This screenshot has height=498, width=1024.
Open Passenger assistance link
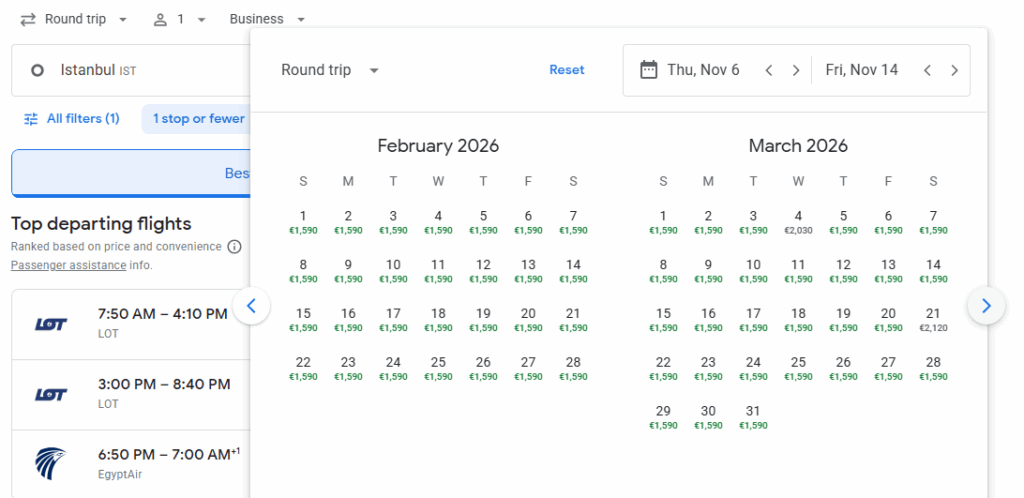[68, 266]
